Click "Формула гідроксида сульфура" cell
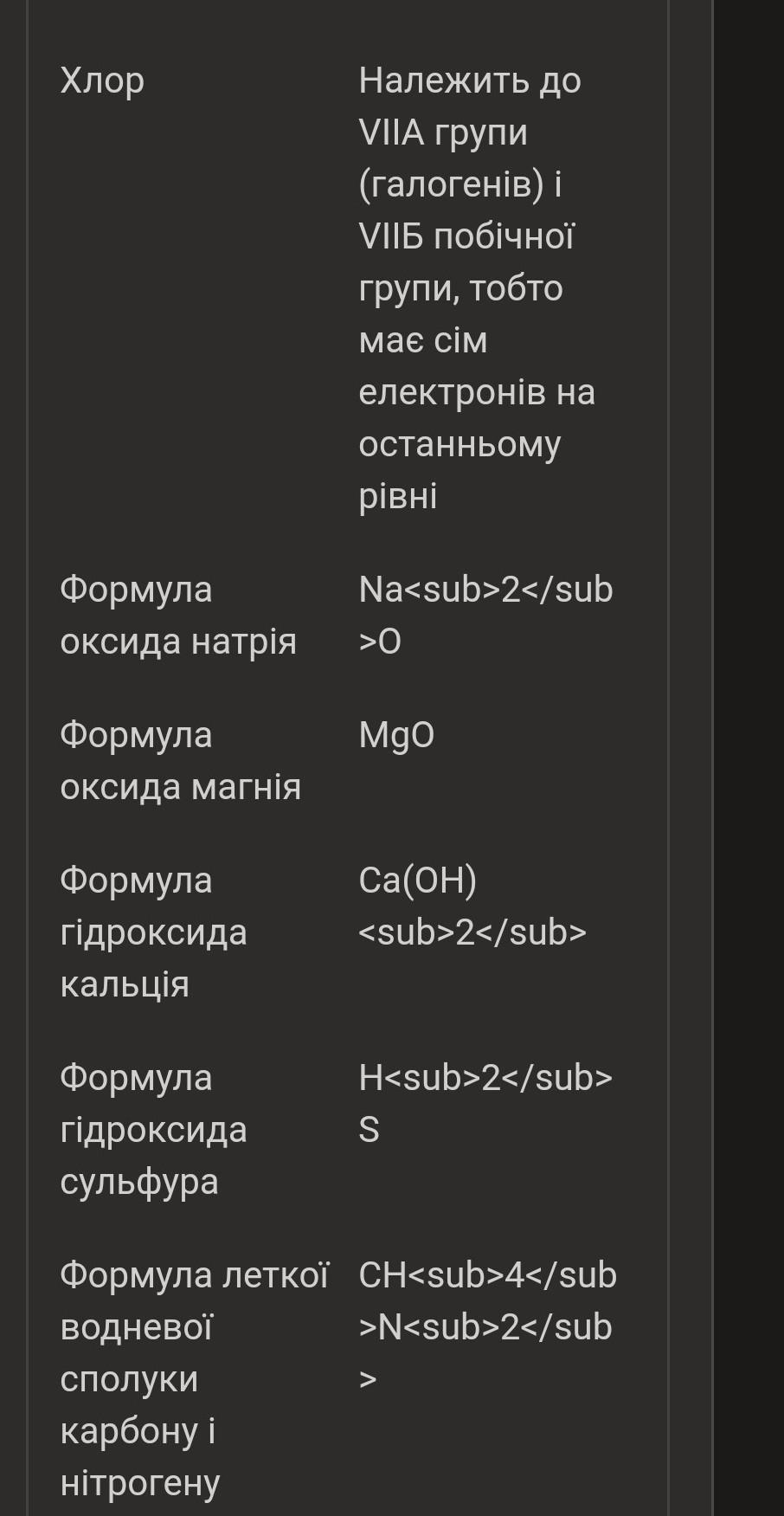 (x=153, y=1130)
